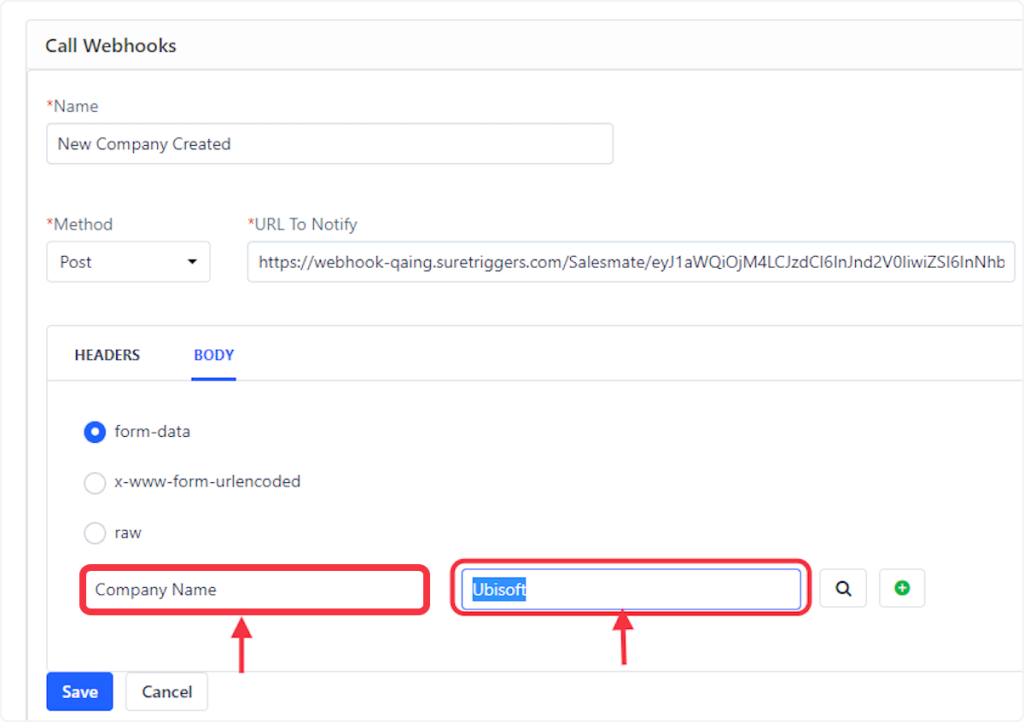Click into the URL To Notify field
Viewport: 1024px width, 722px height.
(x=630, y=262)
